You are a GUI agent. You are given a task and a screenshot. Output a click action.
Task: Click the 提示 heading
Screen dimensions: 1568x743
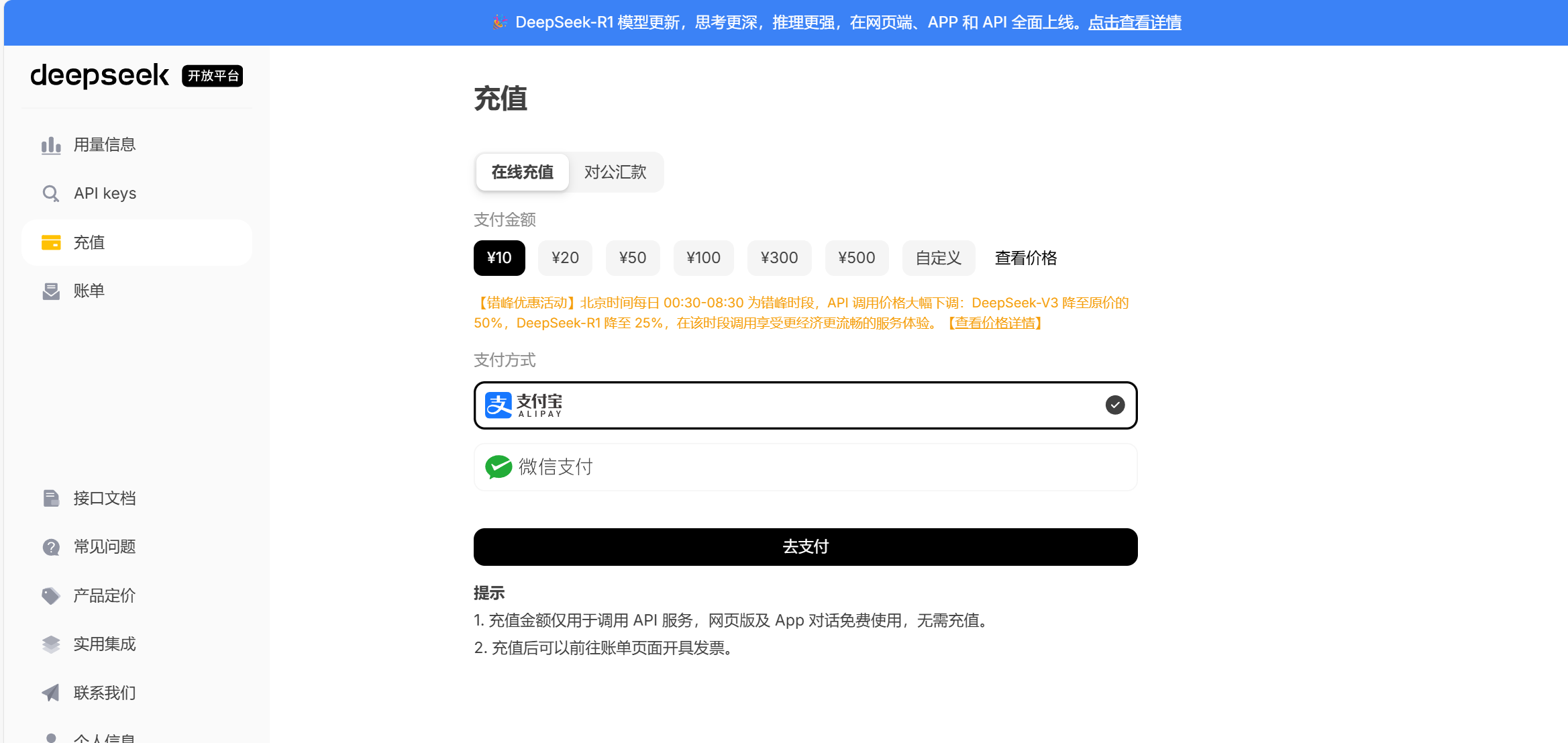[489, 593]
